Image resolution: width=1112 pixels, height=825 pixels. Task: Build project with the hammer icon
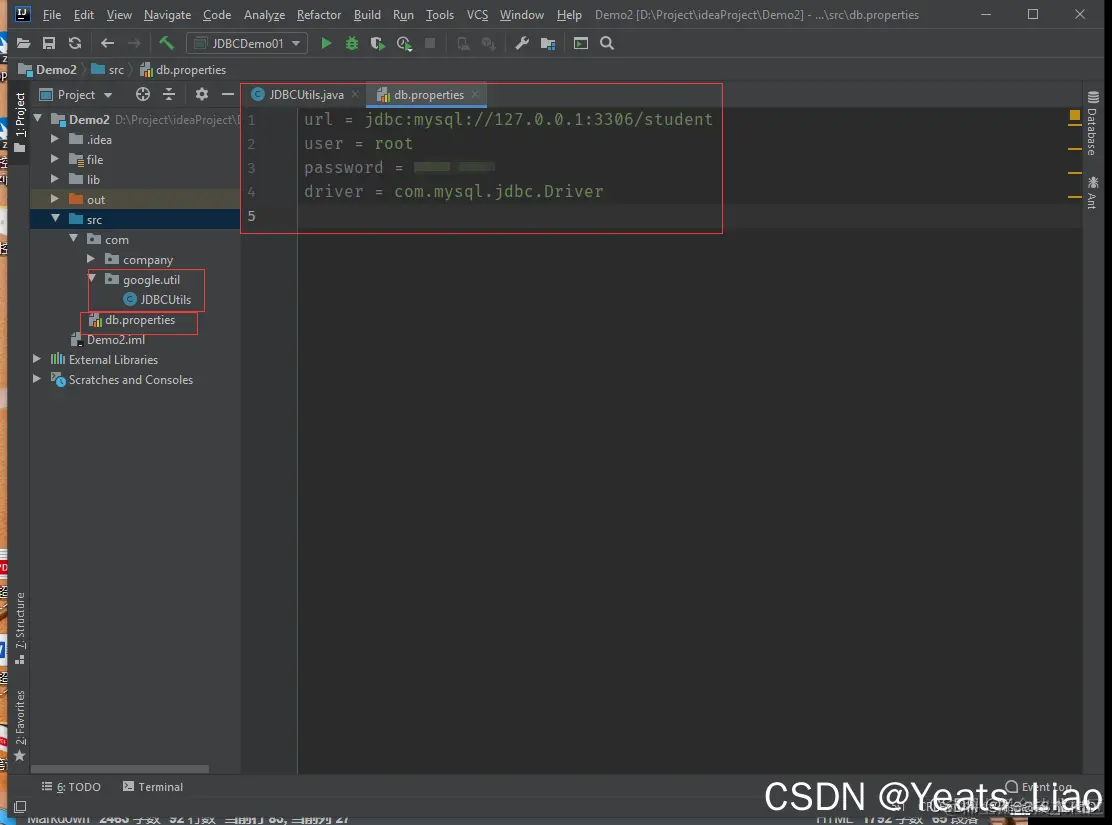166,43
